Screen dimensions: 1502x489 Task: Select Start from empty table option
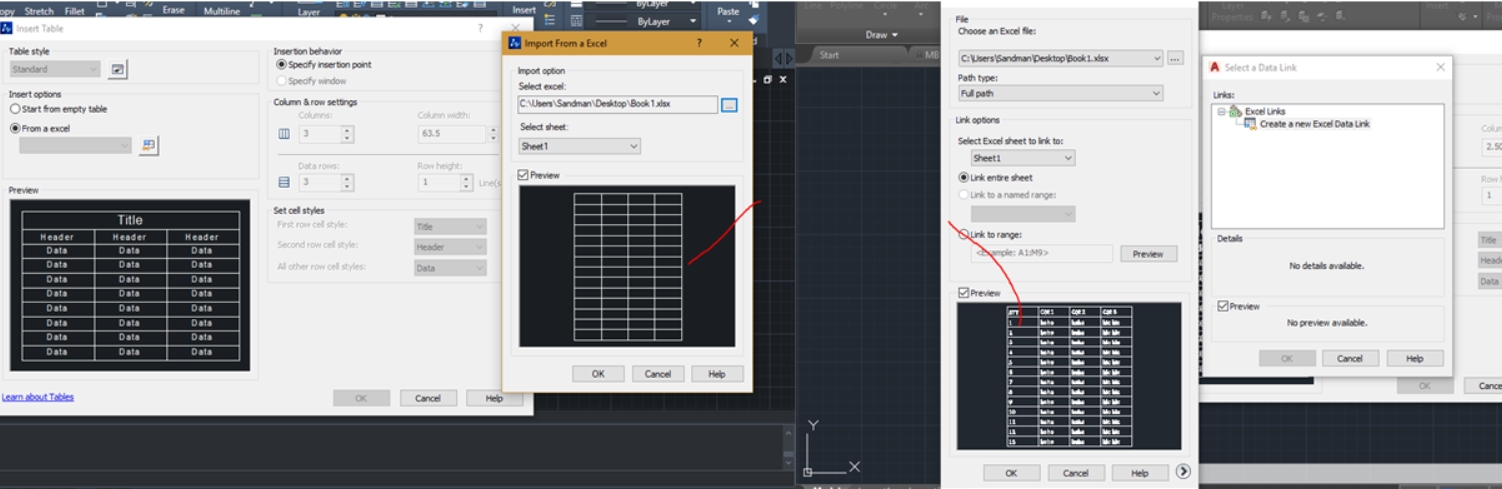coord(15,109)
